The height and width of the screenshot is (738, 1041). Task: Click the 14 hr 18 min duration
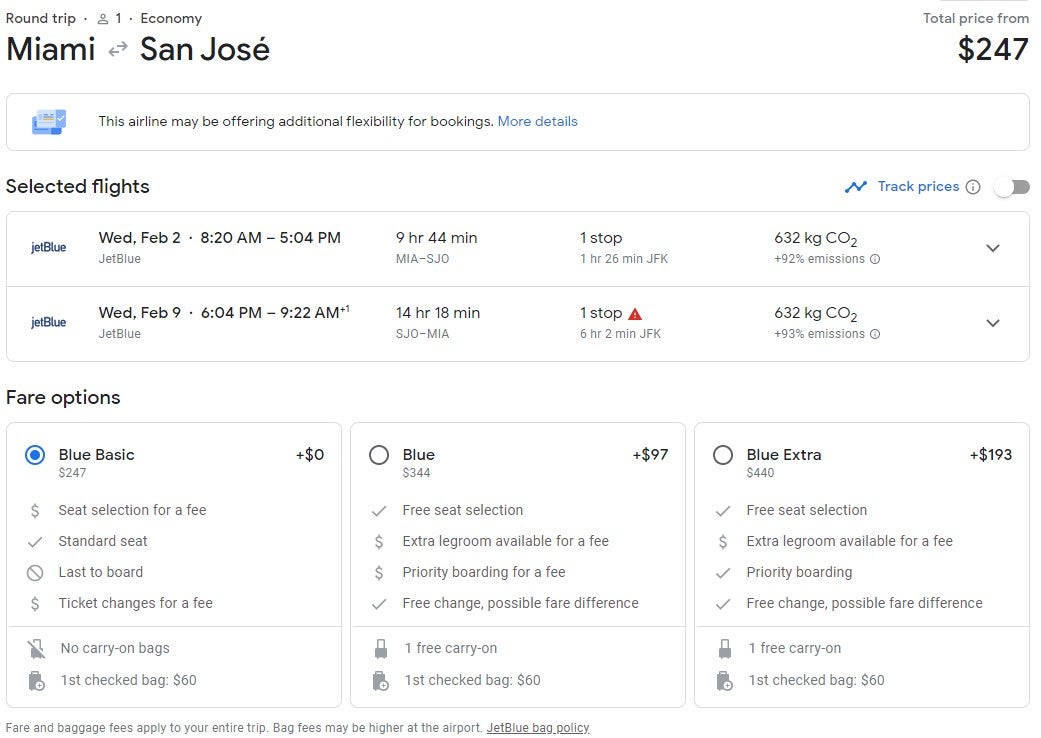click(438, 313)
